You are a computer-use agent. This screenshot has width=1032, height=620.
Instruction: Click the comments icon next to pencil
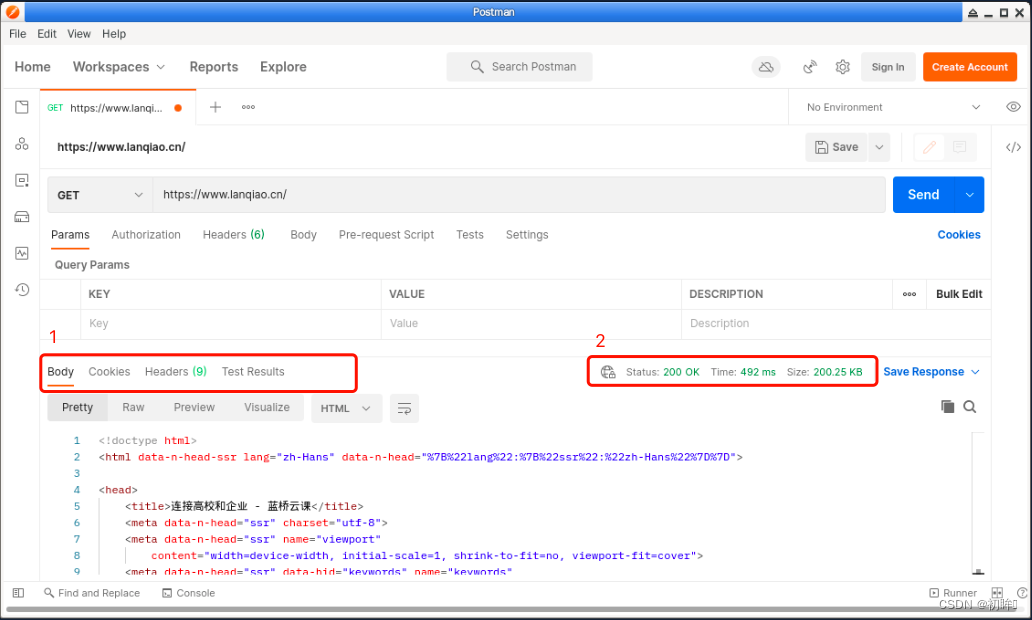[960, 147]
